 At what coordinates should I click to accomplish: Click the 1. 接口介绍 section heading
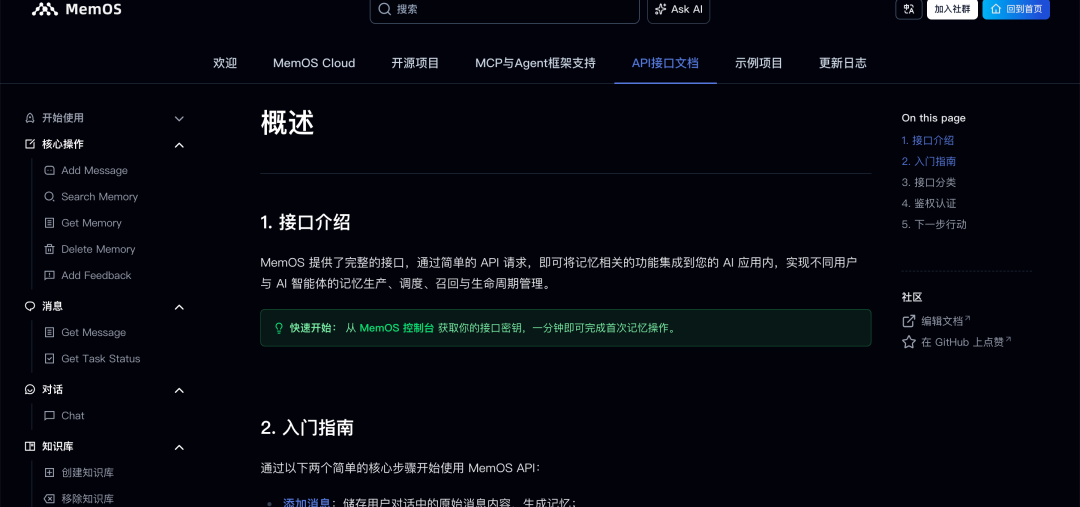coord(305,223)
